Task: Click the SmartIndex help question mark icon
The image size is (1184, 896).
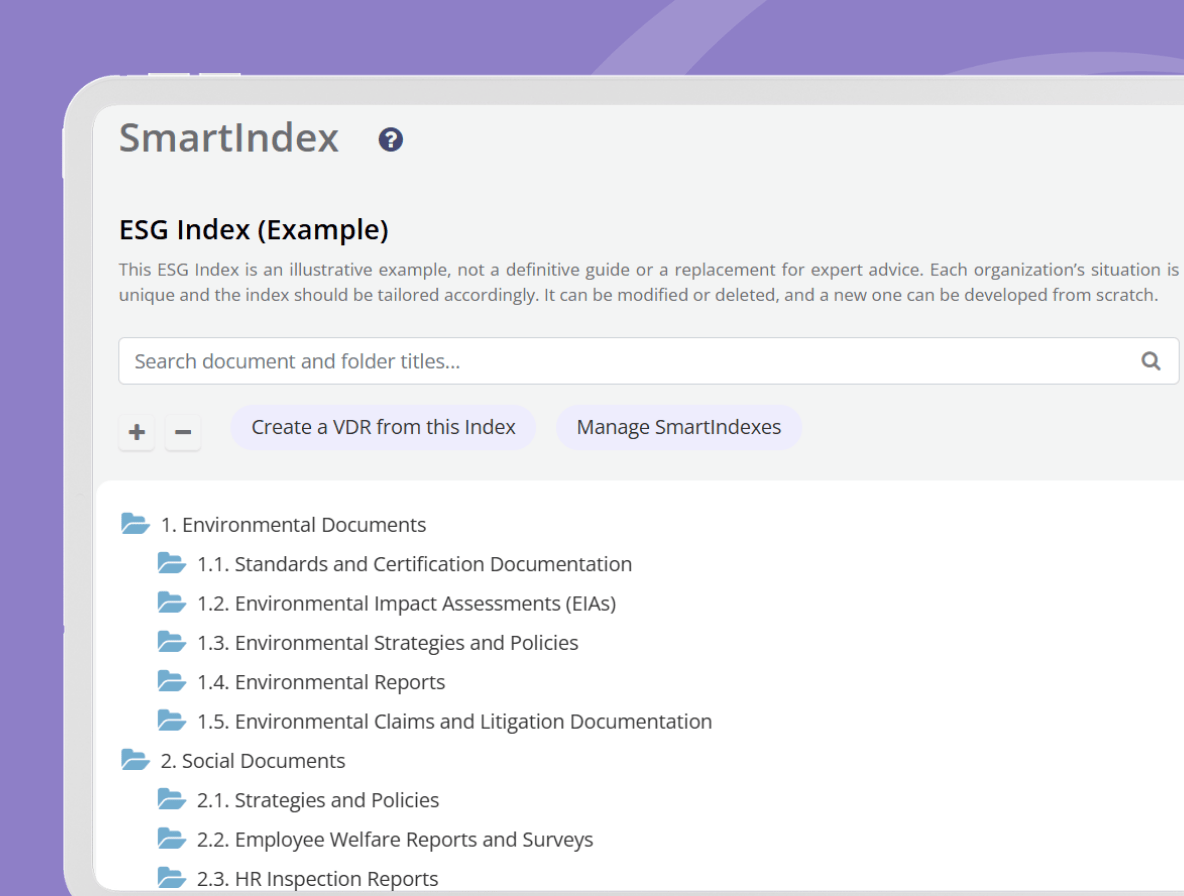Action: point(391,140)
